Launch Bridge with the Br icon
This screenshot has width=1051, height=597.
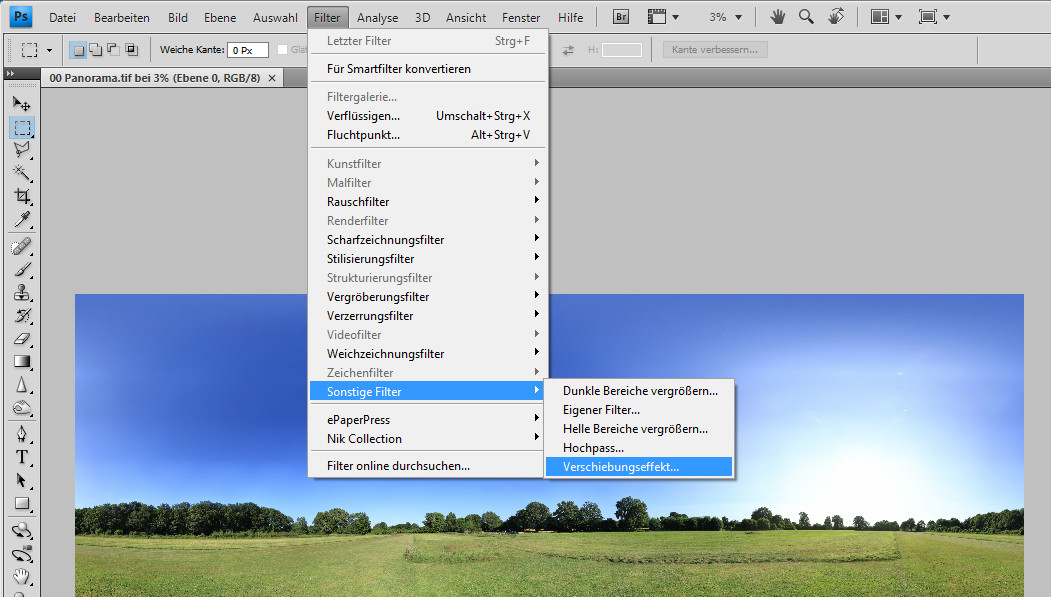click(620, 17)
